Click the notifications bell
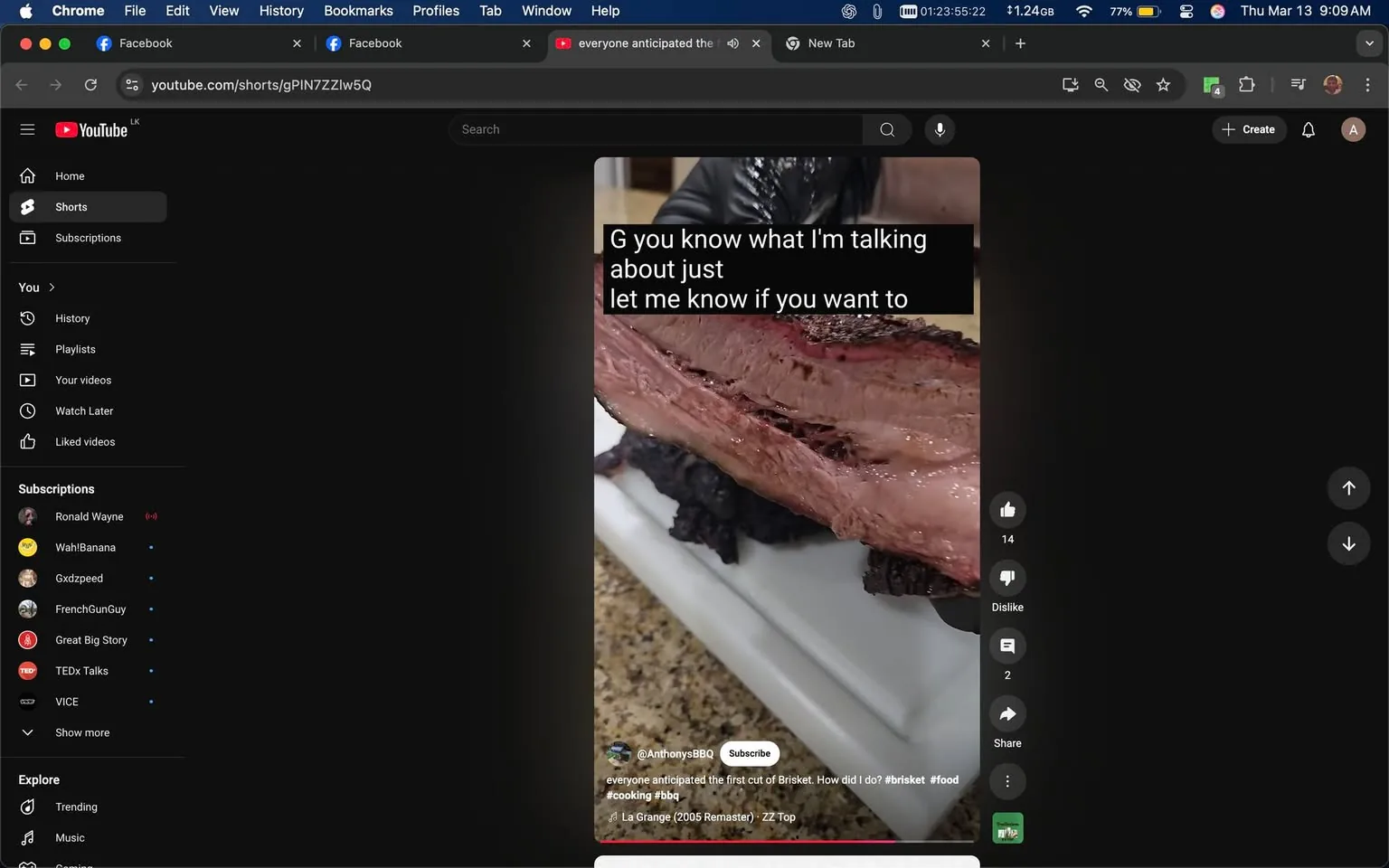Viewport: 1389px width, 868px height. (x=1308, y=129)
